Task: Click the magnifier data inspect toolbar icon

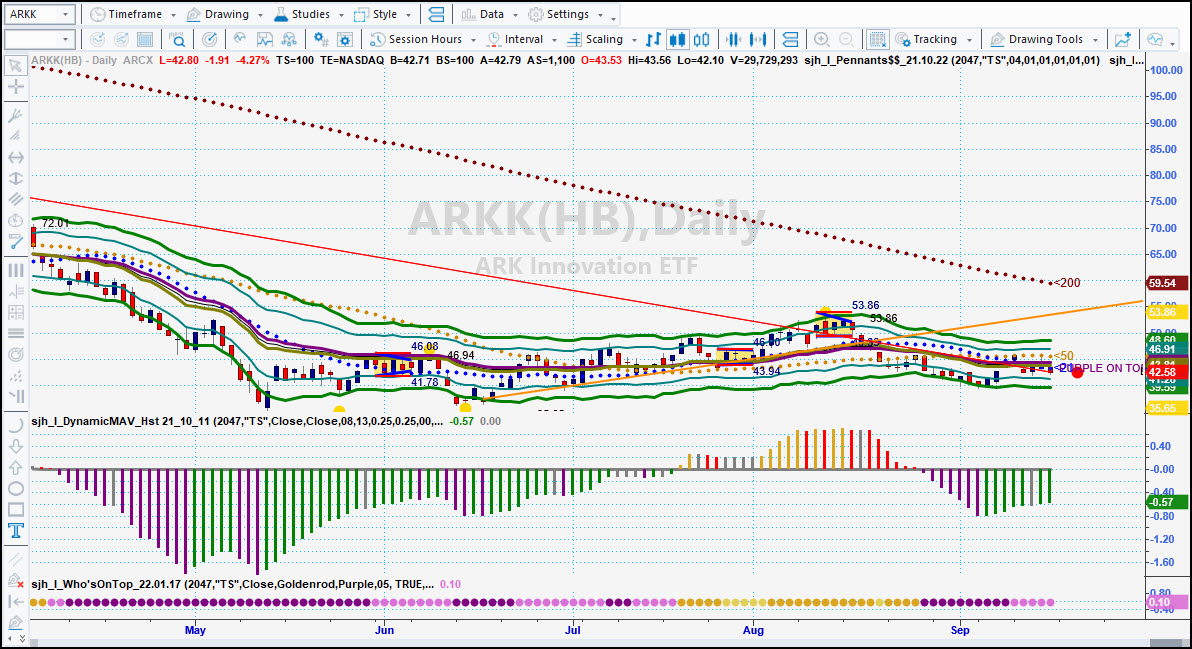Action: pos(177,40)
